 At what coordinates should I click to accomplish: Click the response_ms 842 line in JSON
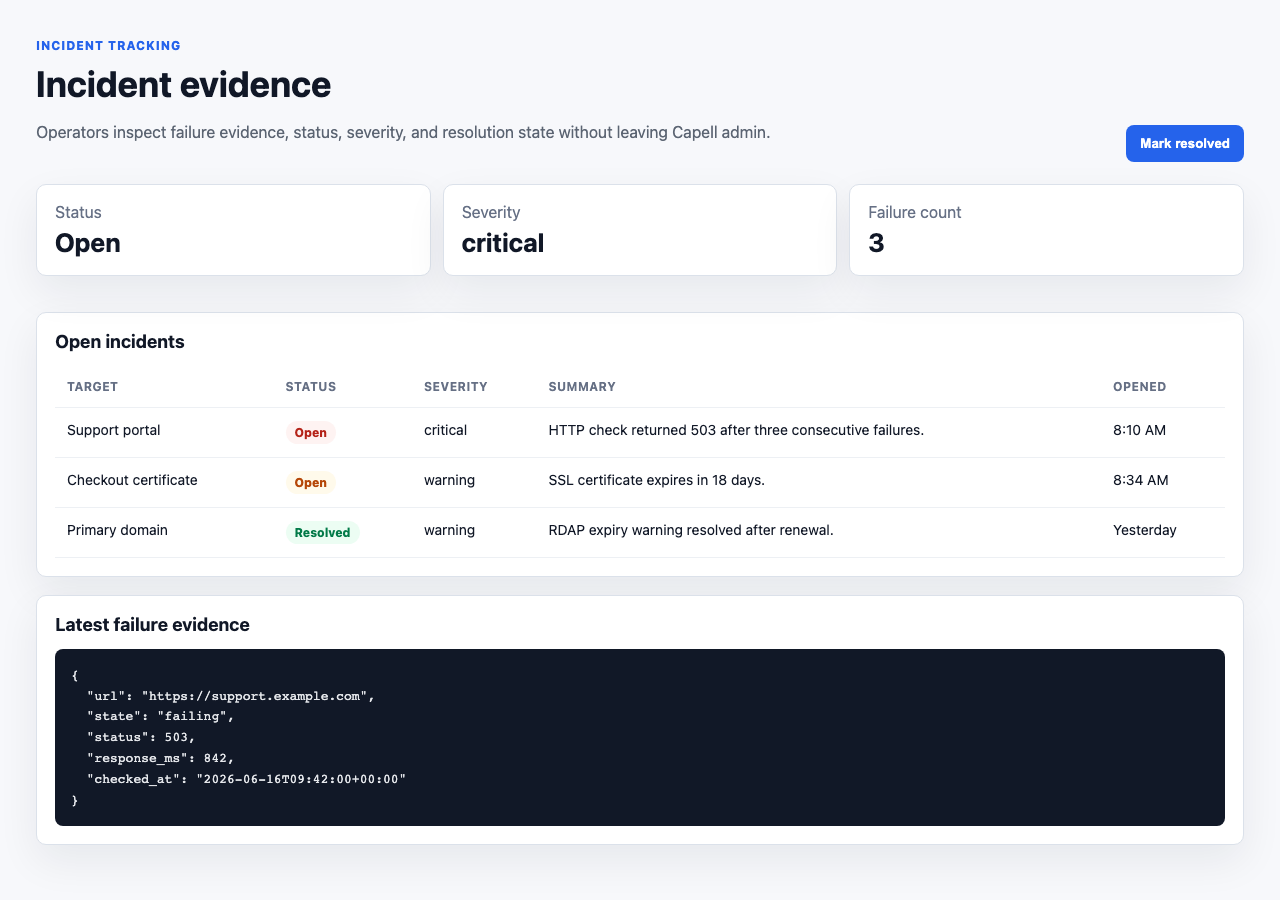161,759
